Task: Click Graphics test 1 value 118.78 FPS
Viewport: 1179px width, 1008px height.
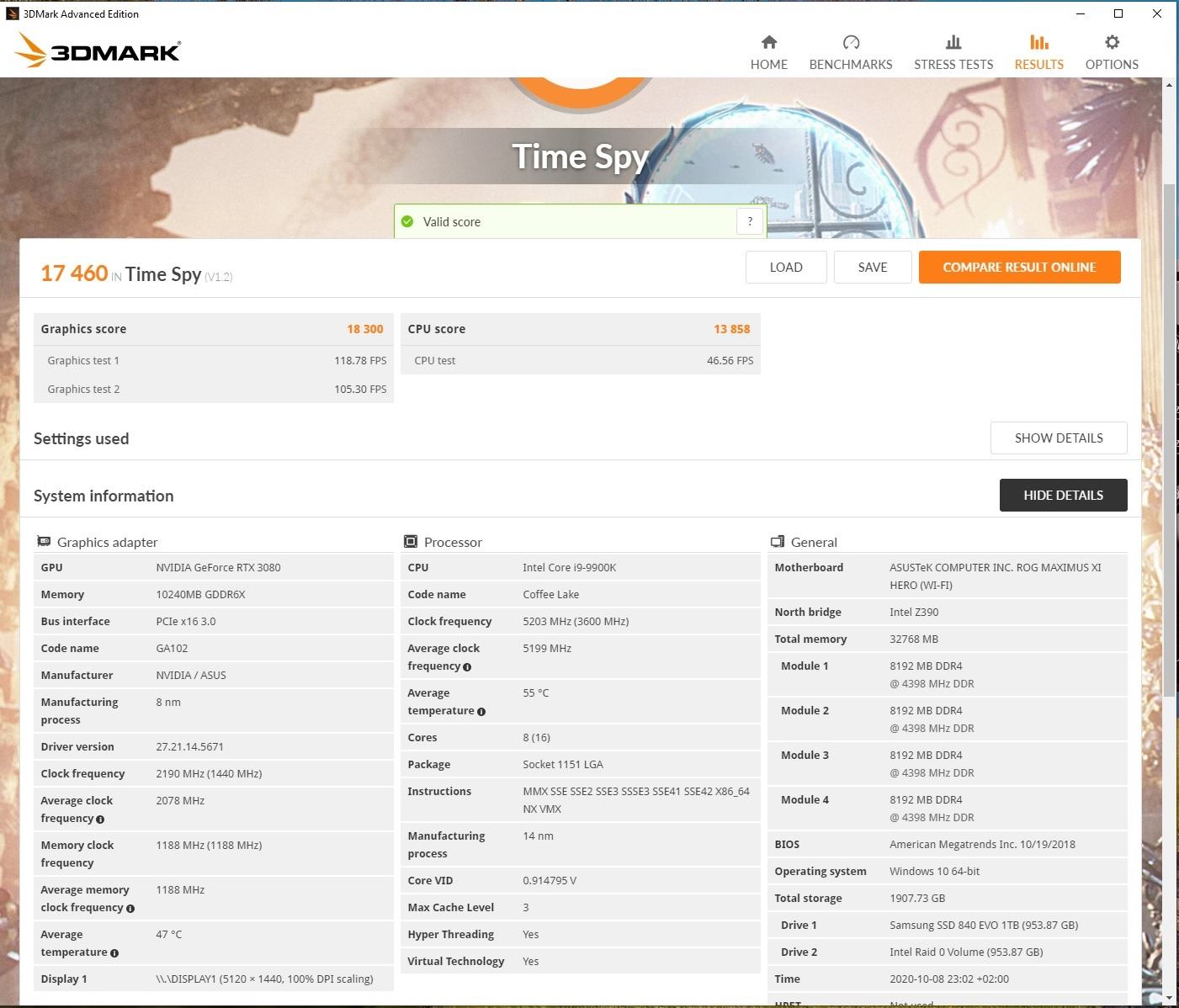Action: [360, 360]
